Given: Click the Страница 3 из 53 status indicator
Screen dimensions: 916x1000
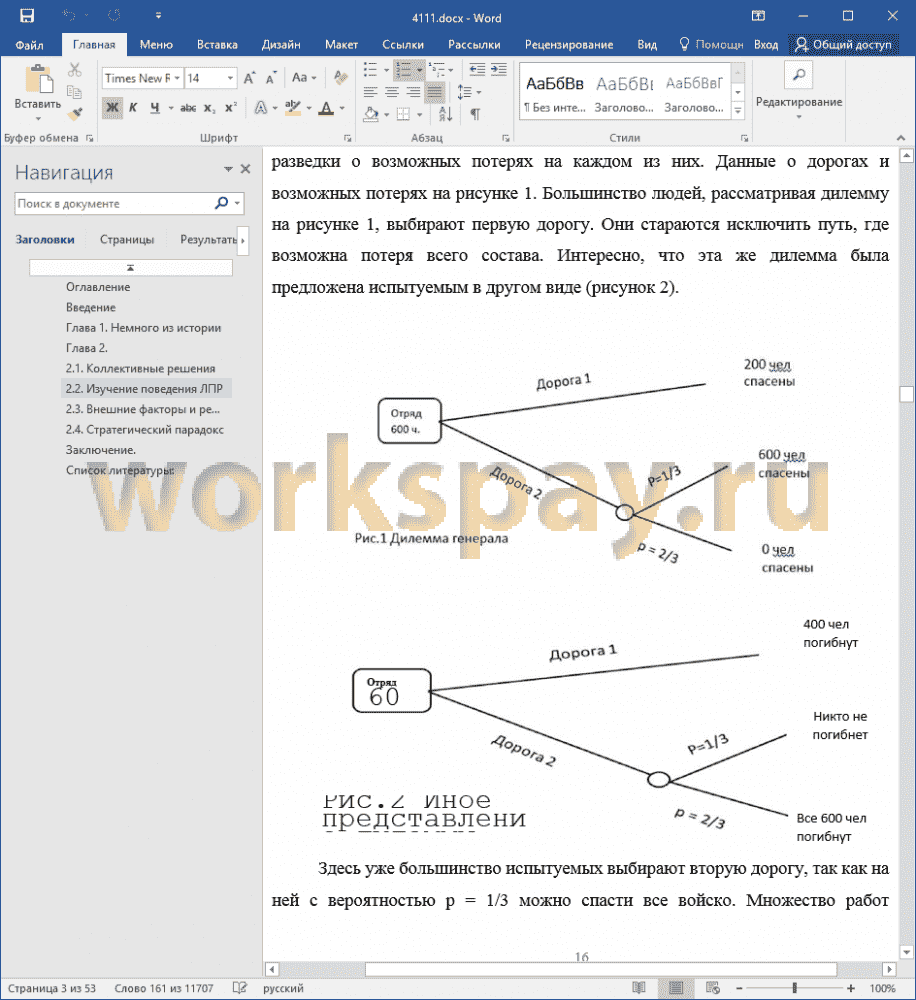Looking at the screenshot, I should pos(52,989).
